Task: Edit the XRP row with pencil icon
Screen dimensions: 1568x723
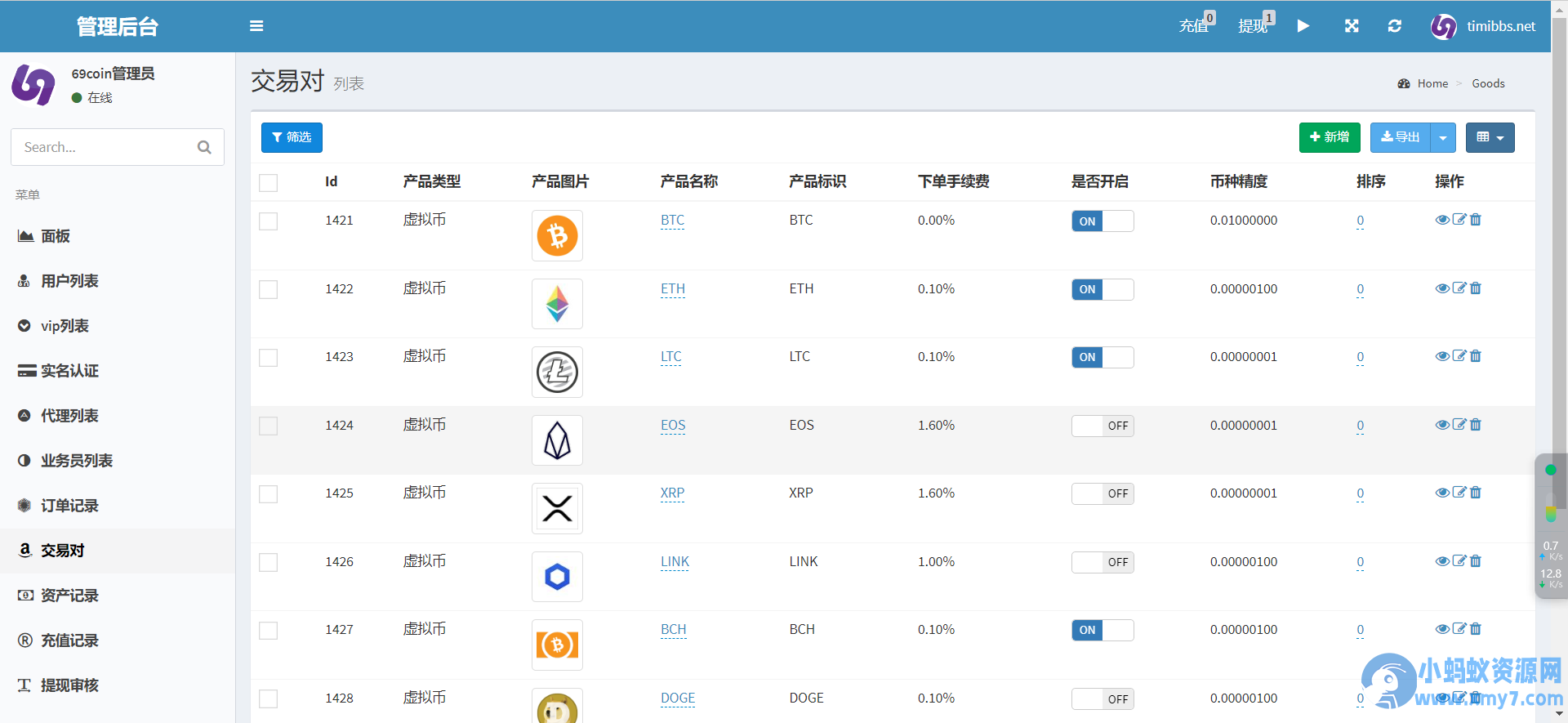Action: [x=1459, y=493]
